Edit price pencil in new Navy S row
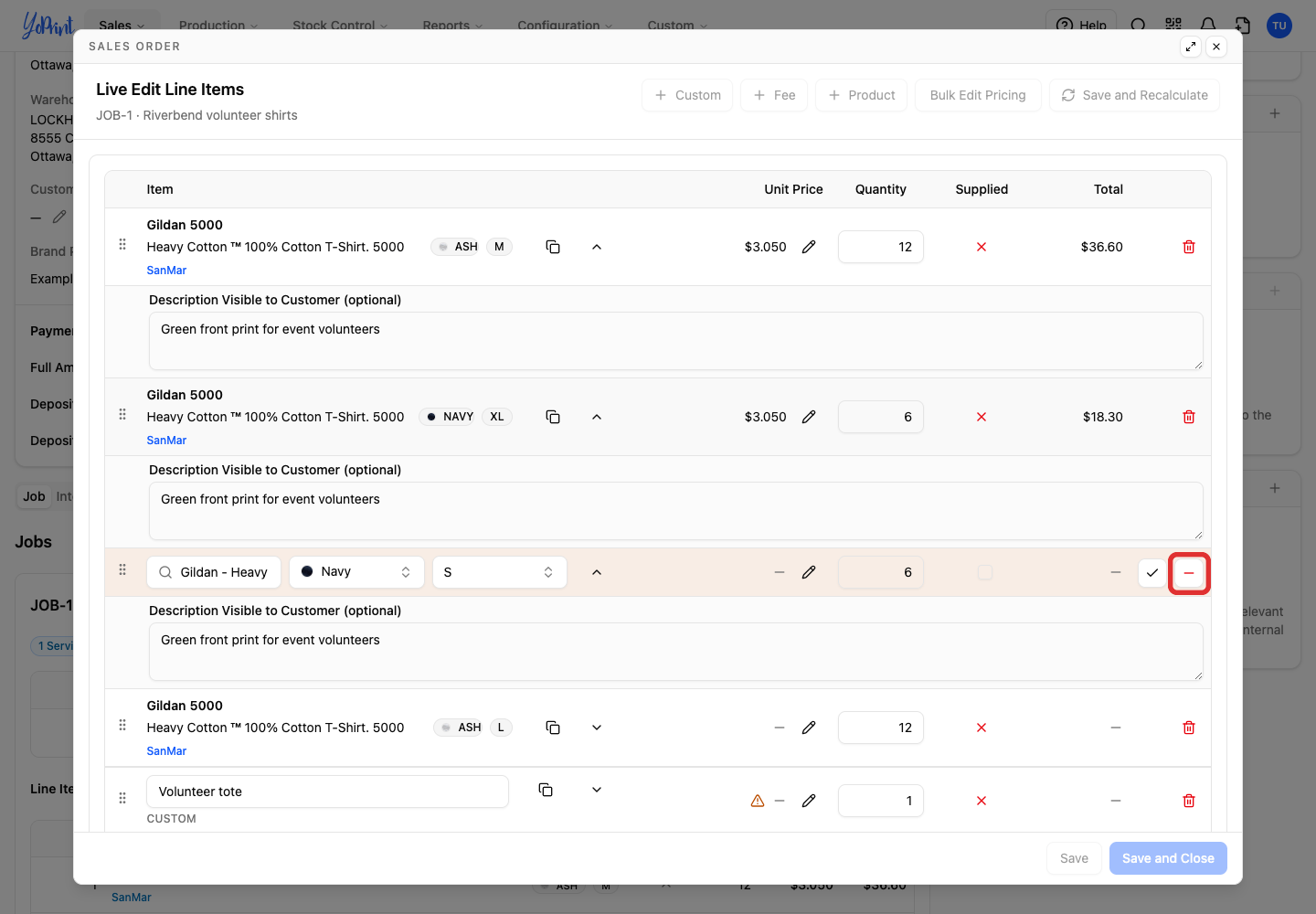The height and width of the screenshot is (914, 1316). [x=809, y=572]
